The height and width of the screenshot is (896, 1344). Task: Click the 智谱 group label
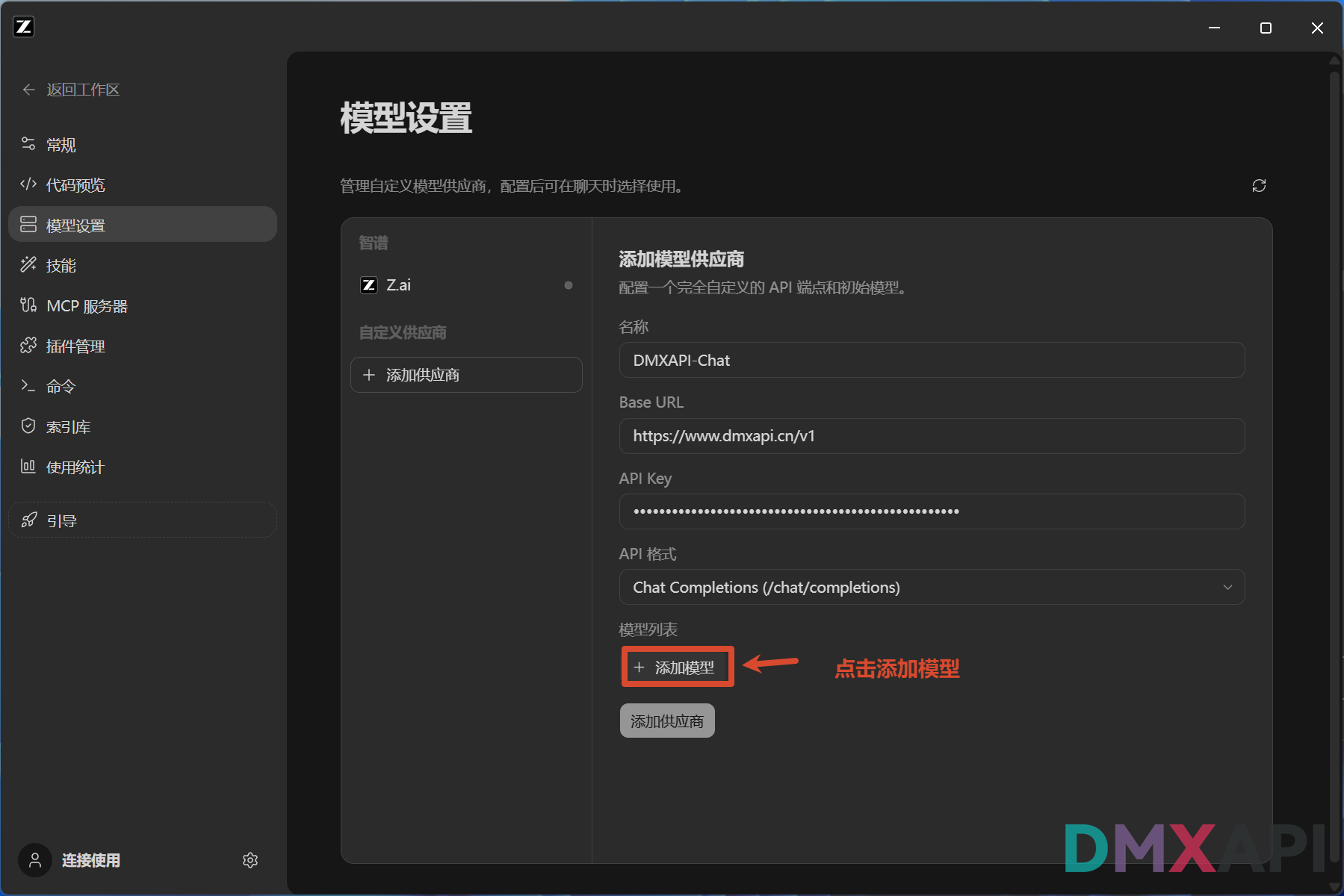point(374,243)
